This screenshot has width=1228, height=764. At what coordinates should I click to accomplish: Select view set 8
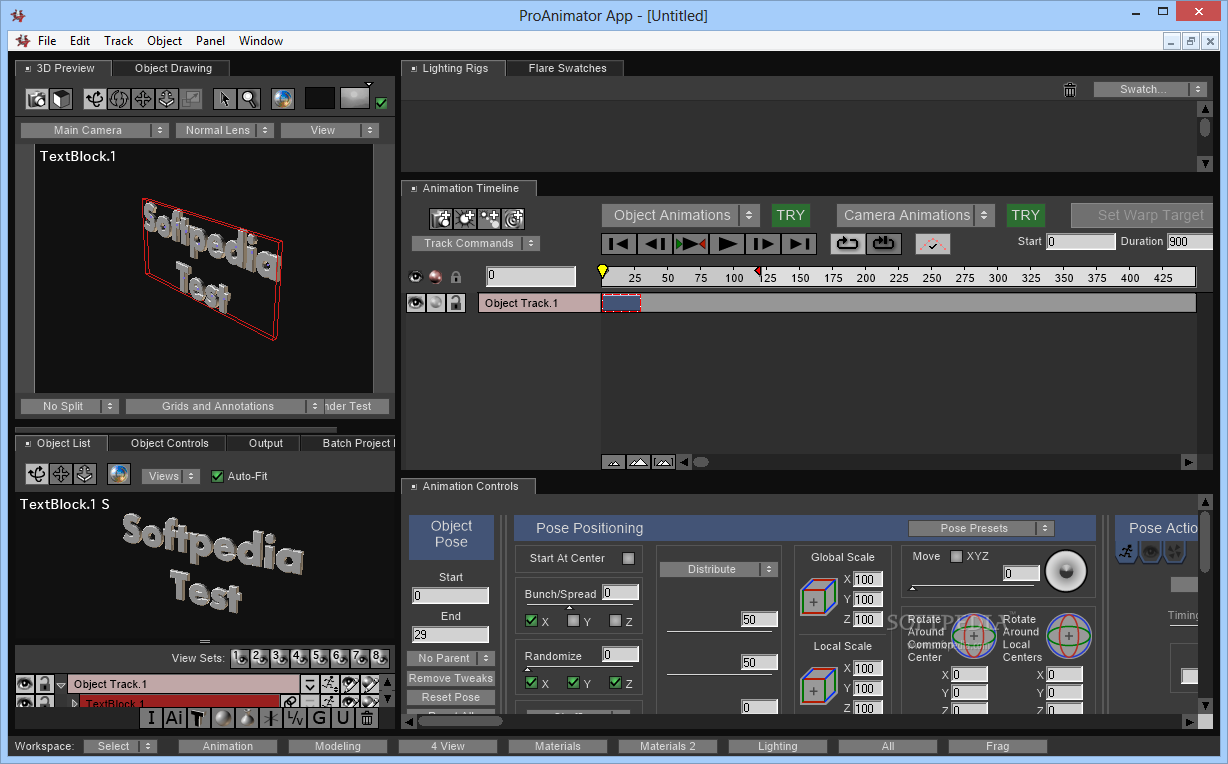pos(380,658)
